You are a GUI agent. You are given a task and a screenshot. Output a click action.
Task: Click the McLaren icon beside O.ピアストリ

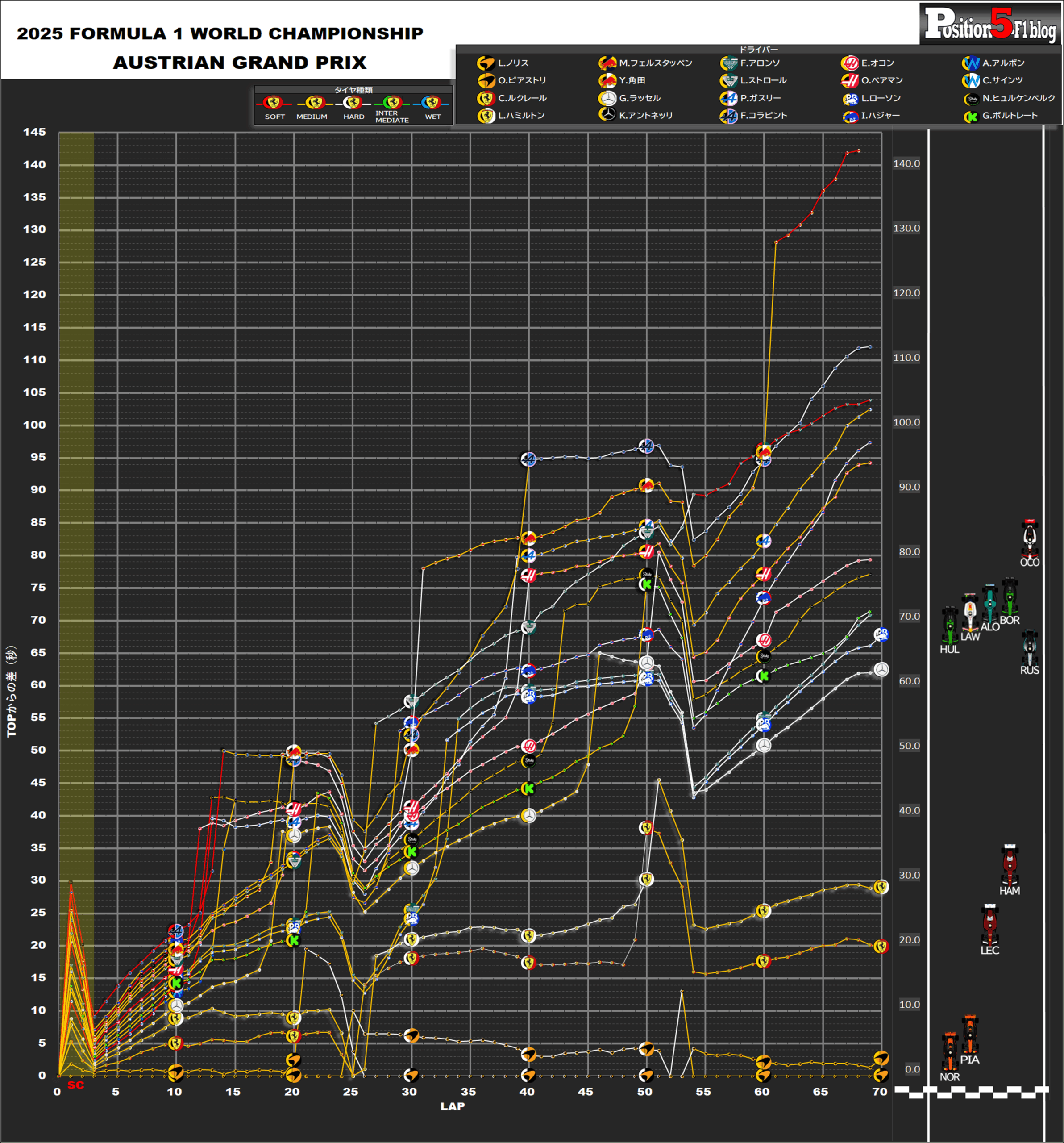coord(486,80)
